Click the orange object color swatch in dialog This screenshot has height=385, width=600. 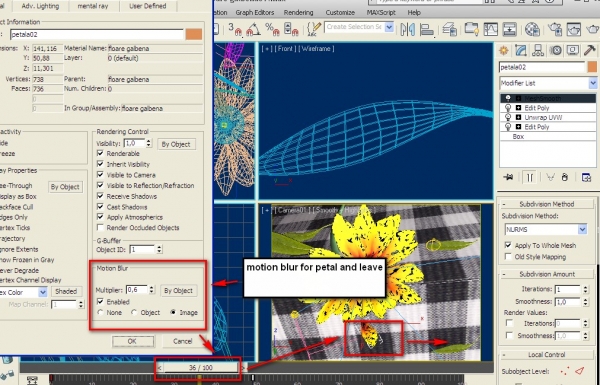click(x=194, y=34)
